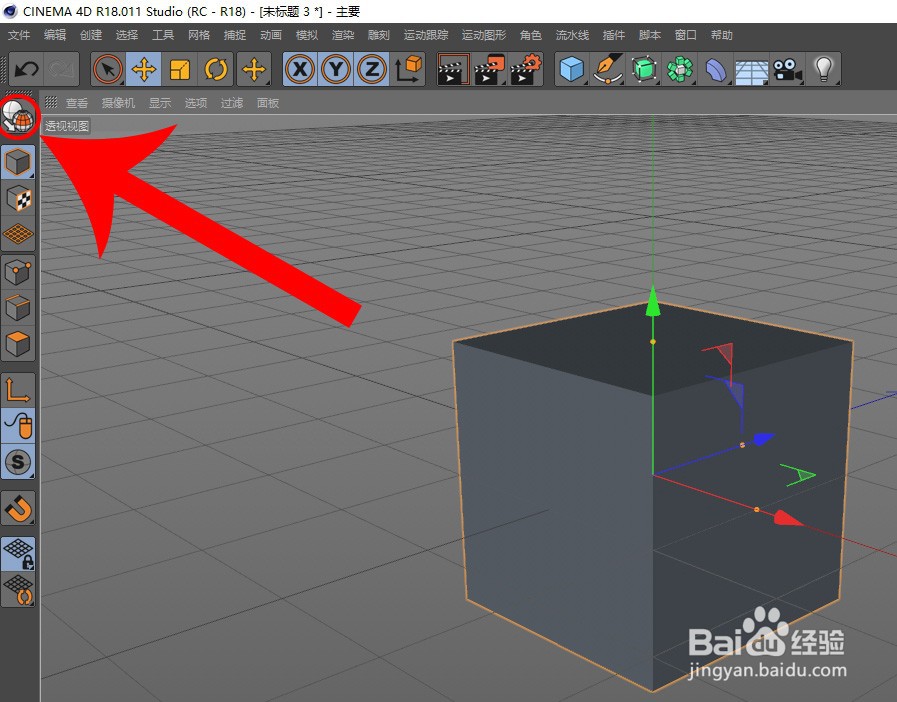Screen dimensions: 897x702
Task: Click the Undo arrow icon
Action: pyautogui.click(x=26, y=69)
